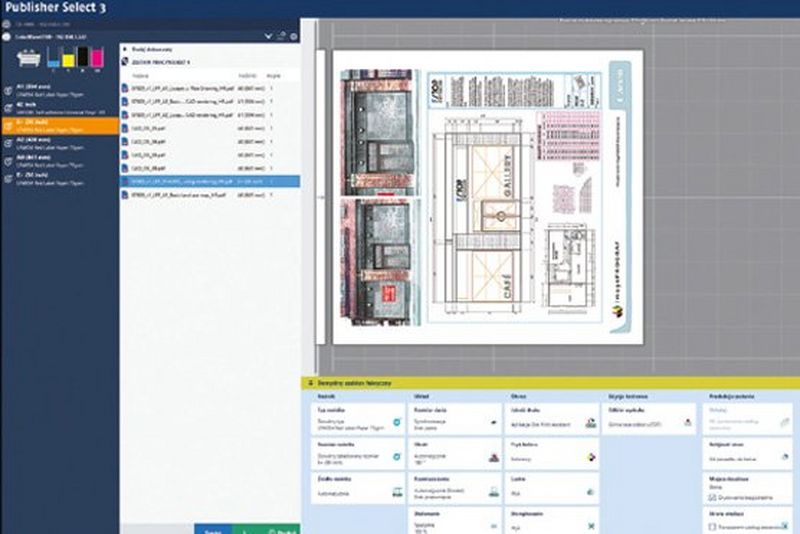The height and width of the screenshot is (534, 800).
Task: Select the Basic land use map PDF
Action: [210, 195]
